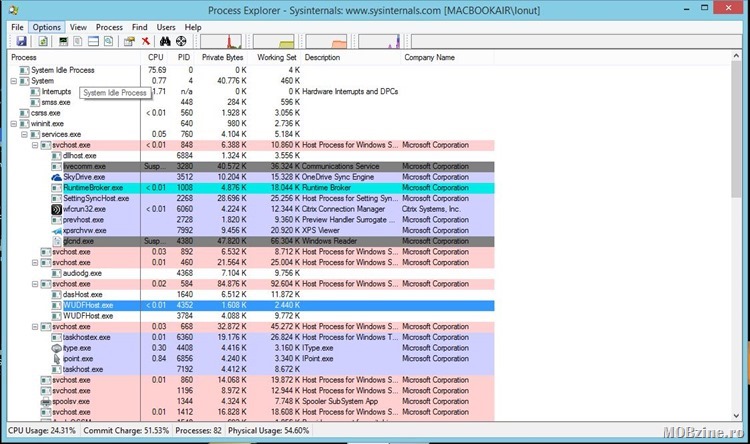The width and height of the screenshot is (750, 444).
Task: Select the smss.exe process row
Action: (x=251, y=102)
